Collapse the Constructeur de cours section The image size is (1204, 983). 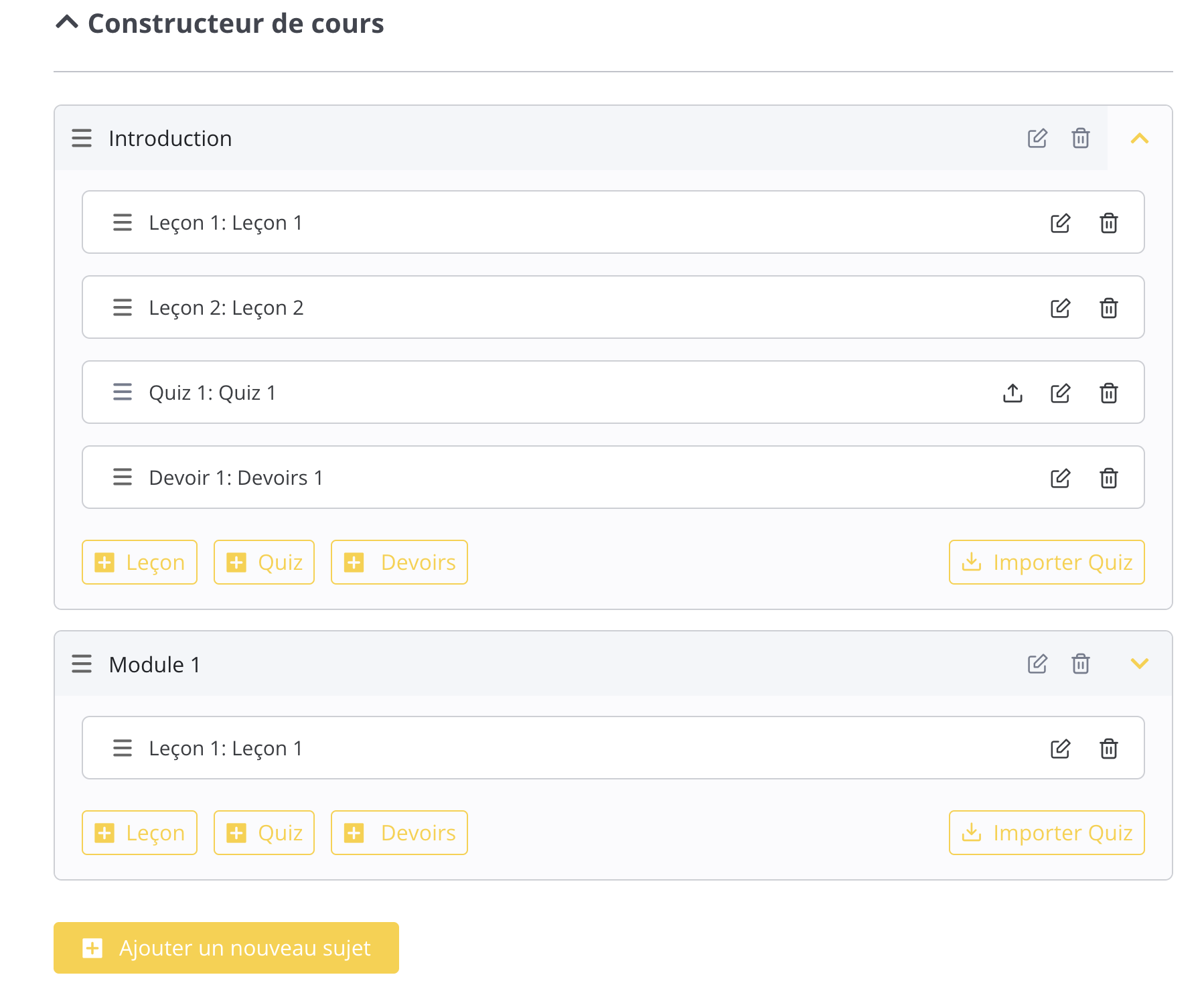click(x=67, y=23)
